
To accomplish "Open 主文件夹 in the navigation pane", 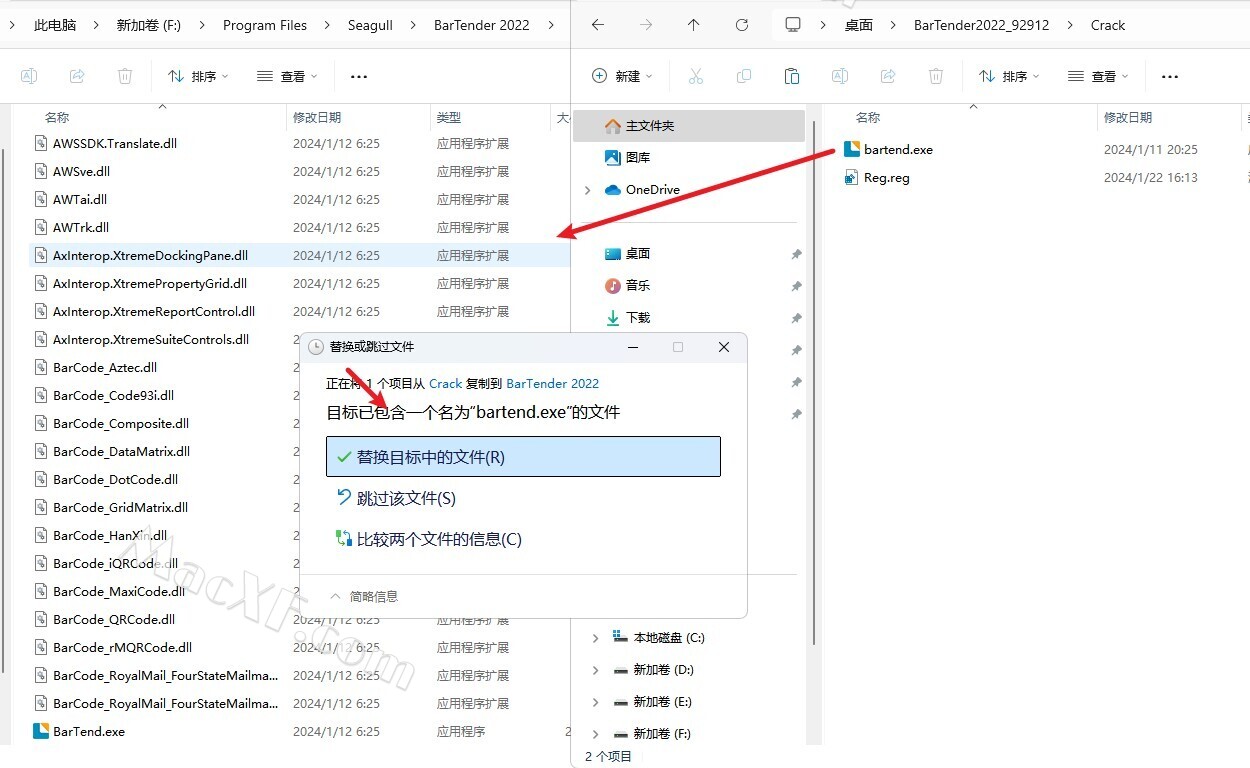I will 690,126.
